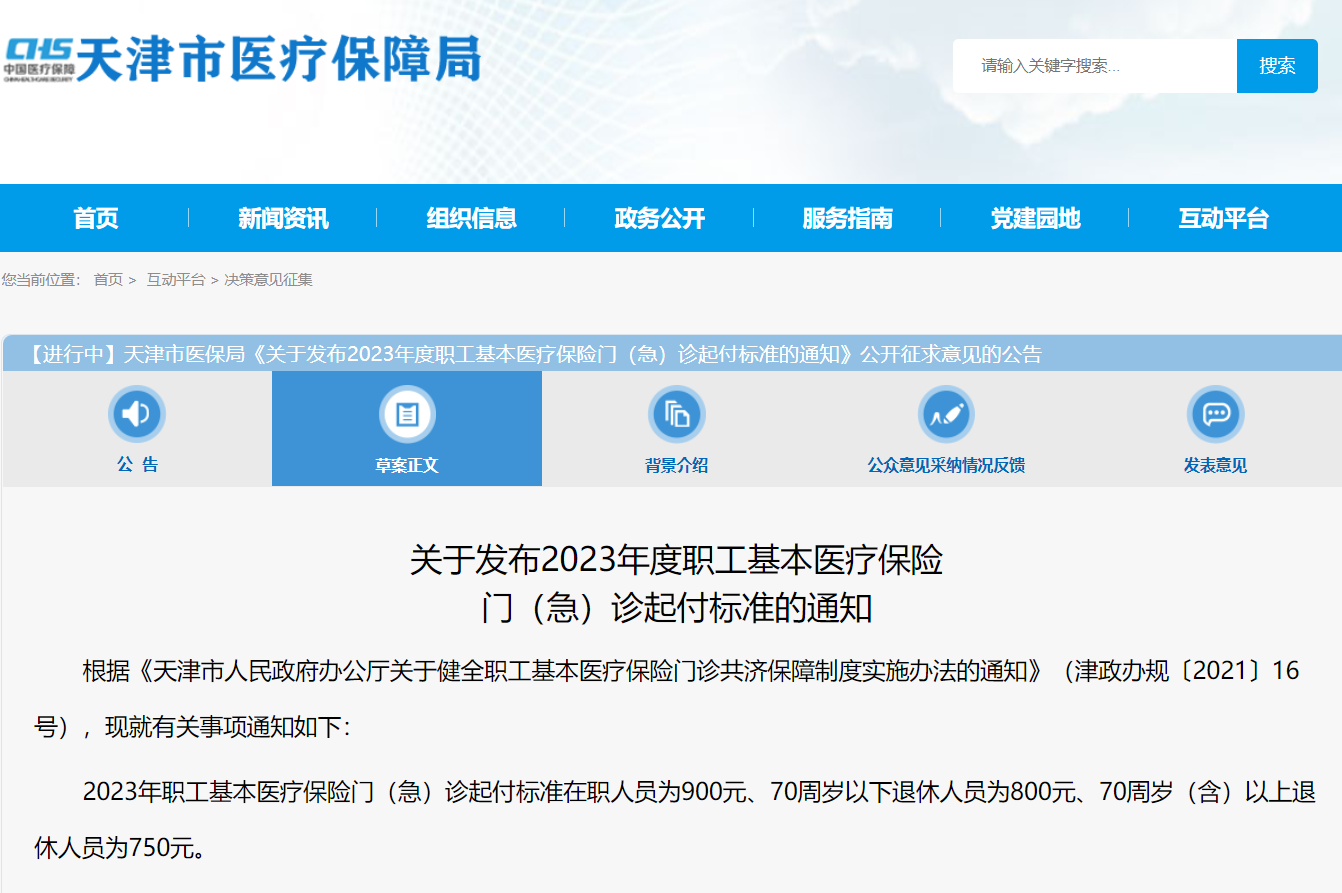Viewport: 1342px width, 893px height.
Task: Go to the 发表意见 tab label
Action: [x=1215, y=466]
